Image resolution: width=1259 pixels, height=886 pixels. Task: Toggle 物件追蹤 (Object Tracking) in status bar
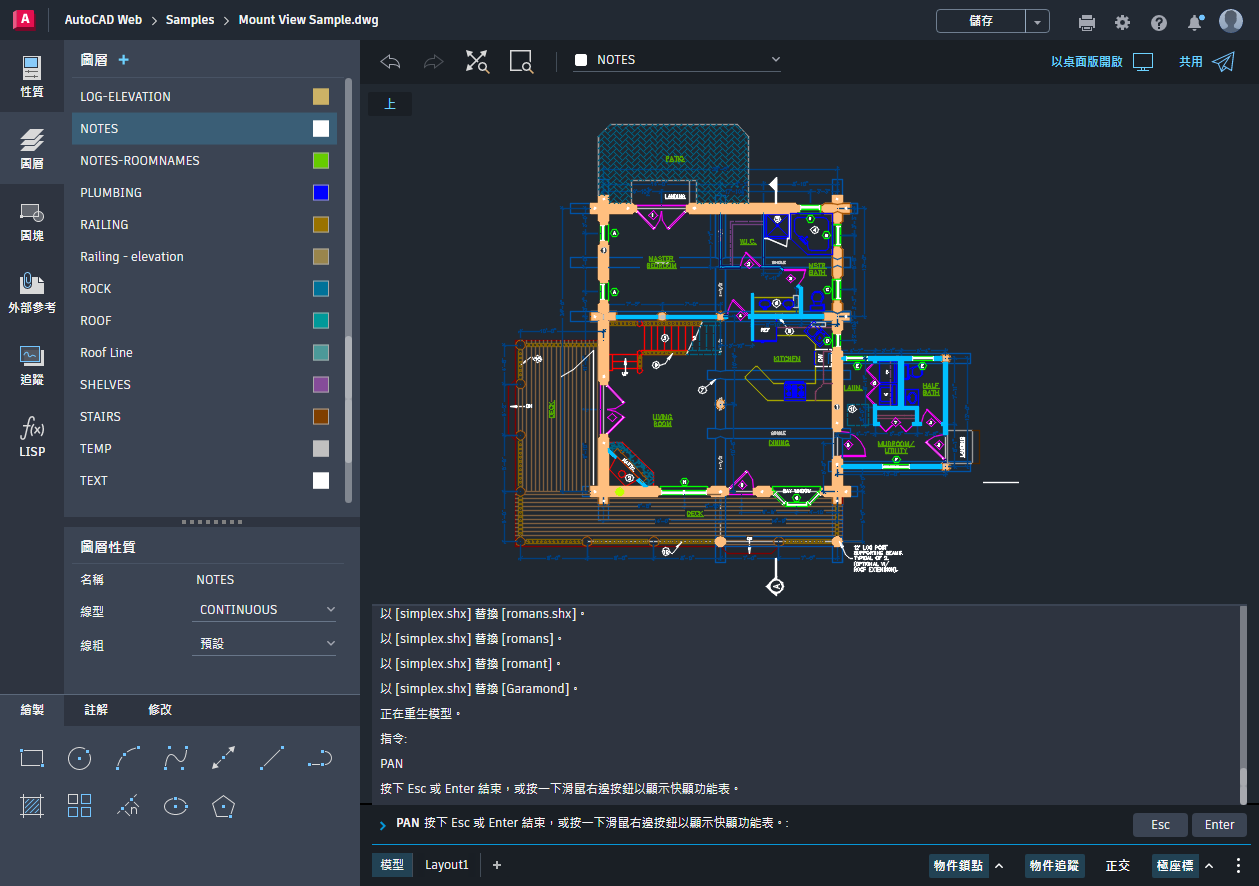tap(1055, 865)
